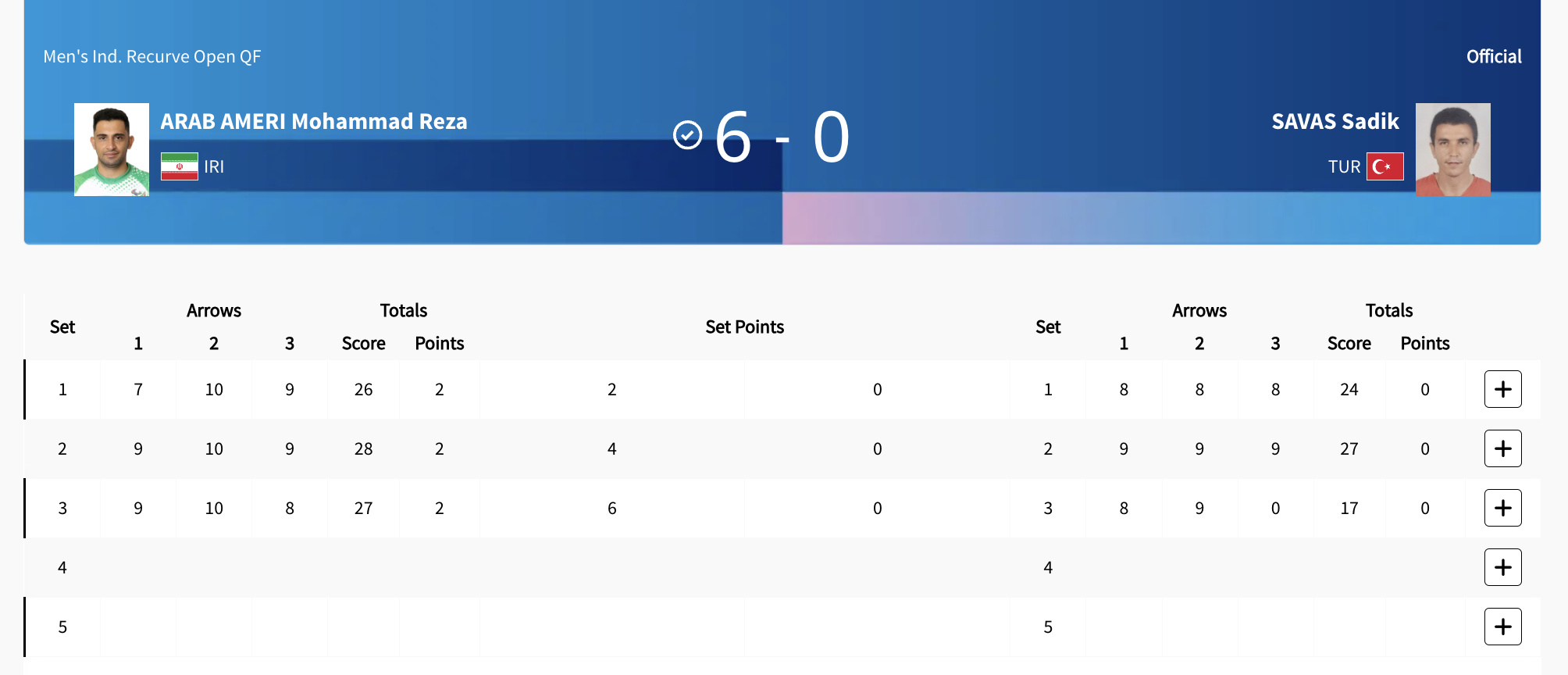Viewport: 1568px width, 675px height.
Task: Open Savas Sadik's athlete photo
Action: 1453,149
